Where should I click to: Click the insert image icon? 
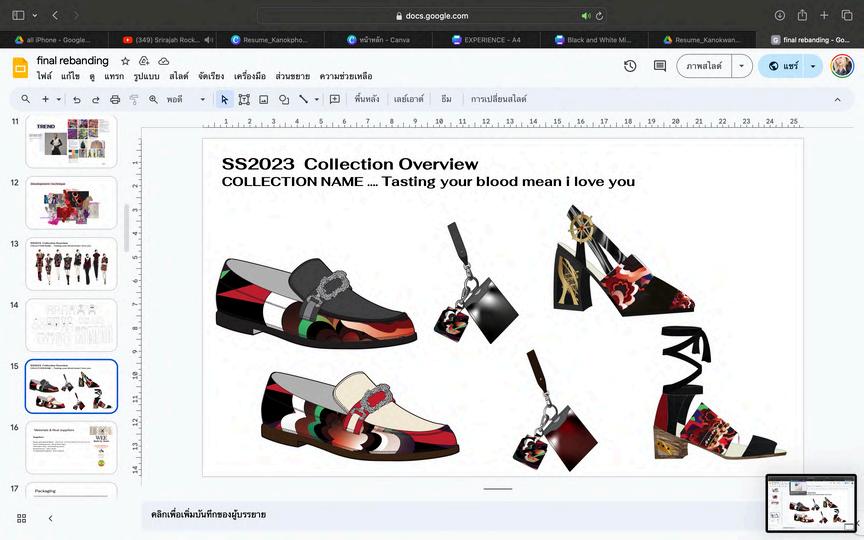pos(264,100)
